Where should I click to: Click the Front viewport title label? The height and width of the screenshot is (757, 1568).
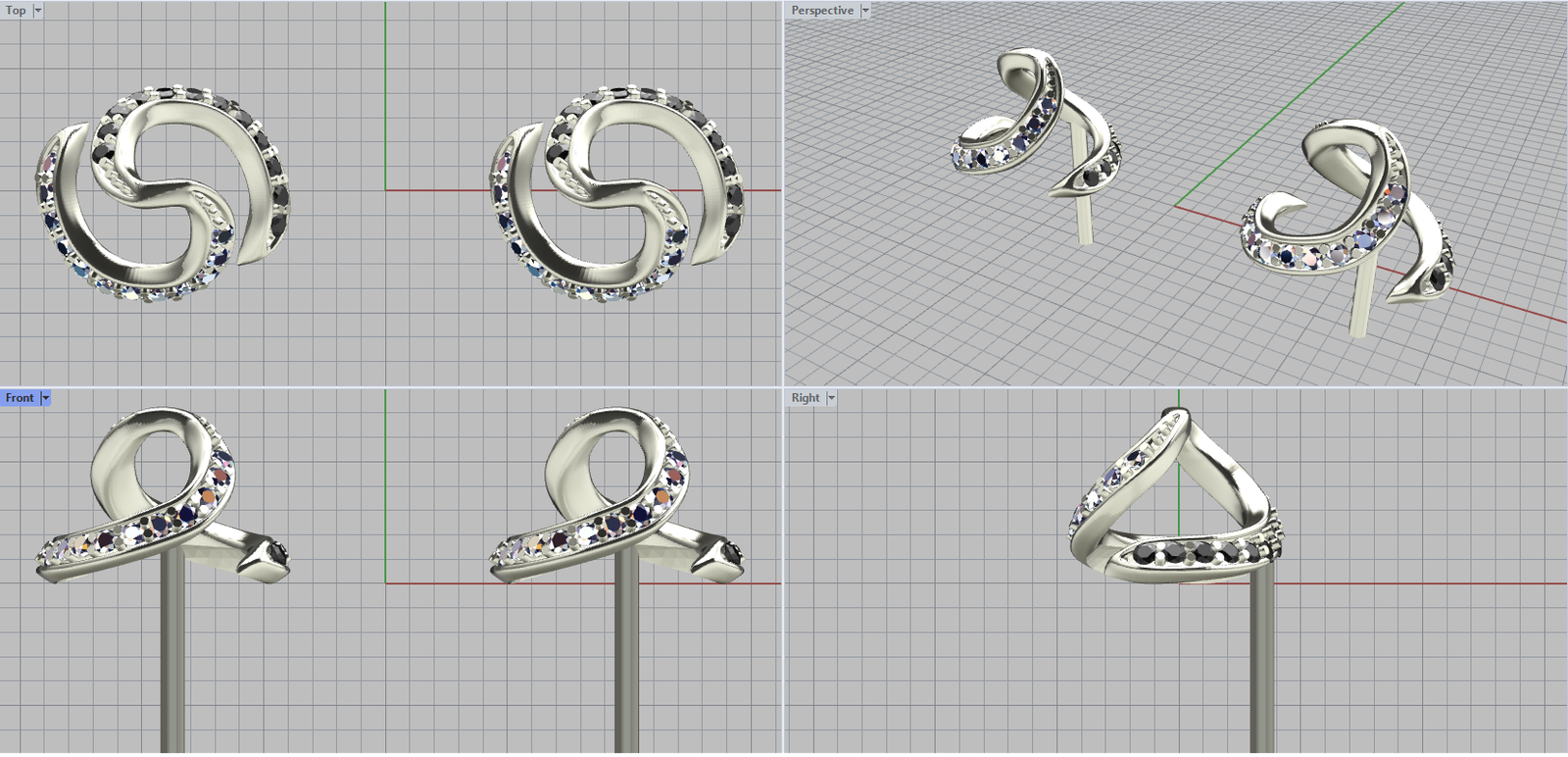(x=20, y=398)
